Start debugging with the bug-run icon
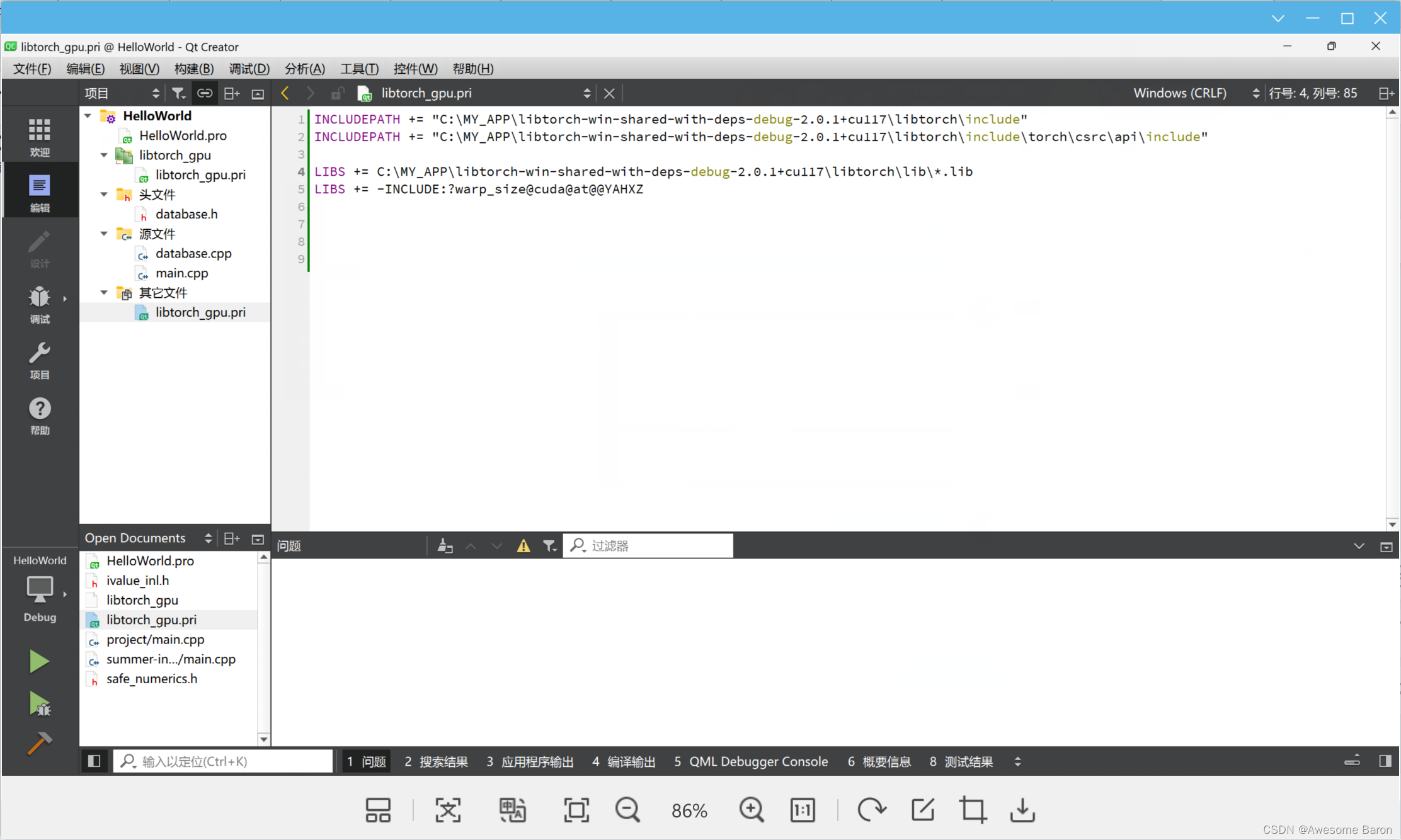 (39, 704)
